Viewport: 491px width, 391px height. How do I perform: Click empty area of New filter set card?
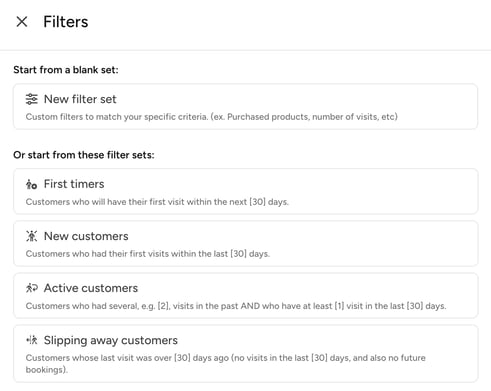pos(300,100)
